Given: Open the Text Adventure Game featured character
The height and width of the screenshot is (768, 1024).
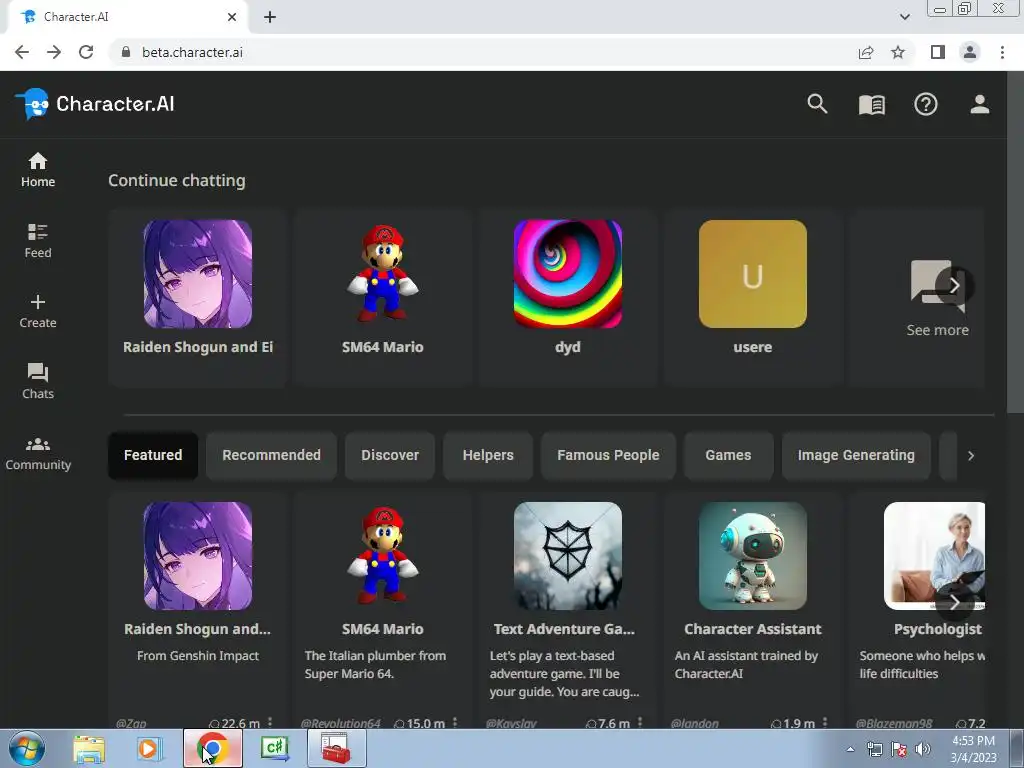Looking at the screenshot, I should pos(568,611).
